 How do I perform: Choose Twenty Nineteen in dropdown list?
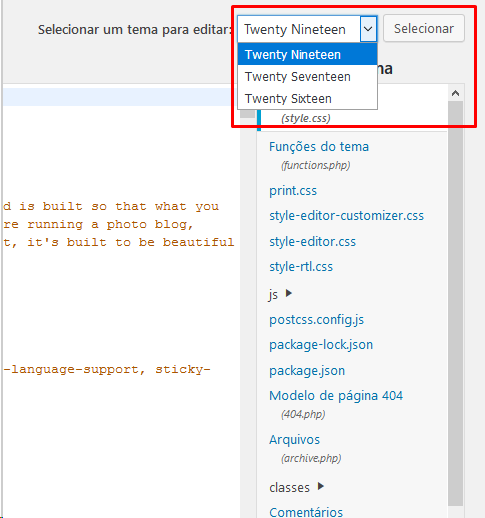[x=307, y=54]
